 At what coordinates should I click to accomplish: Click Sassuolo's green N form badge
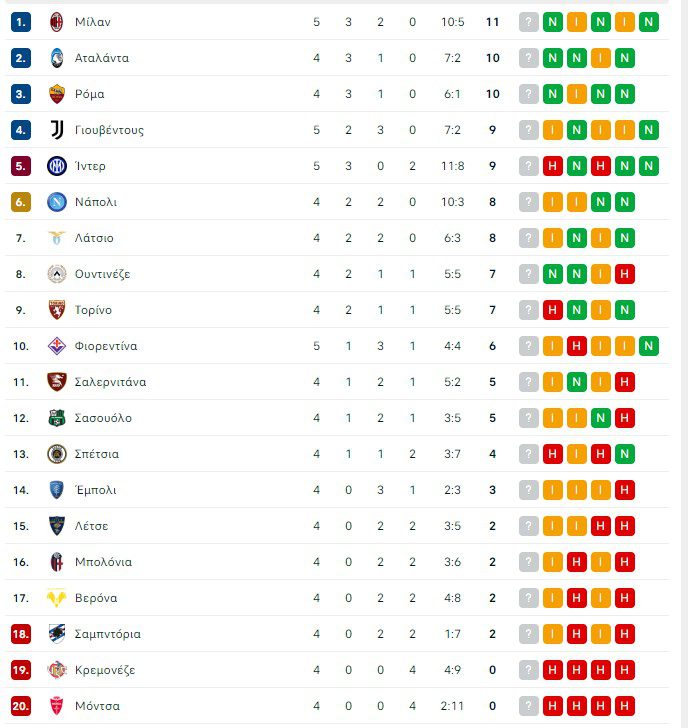pos(601,418)
